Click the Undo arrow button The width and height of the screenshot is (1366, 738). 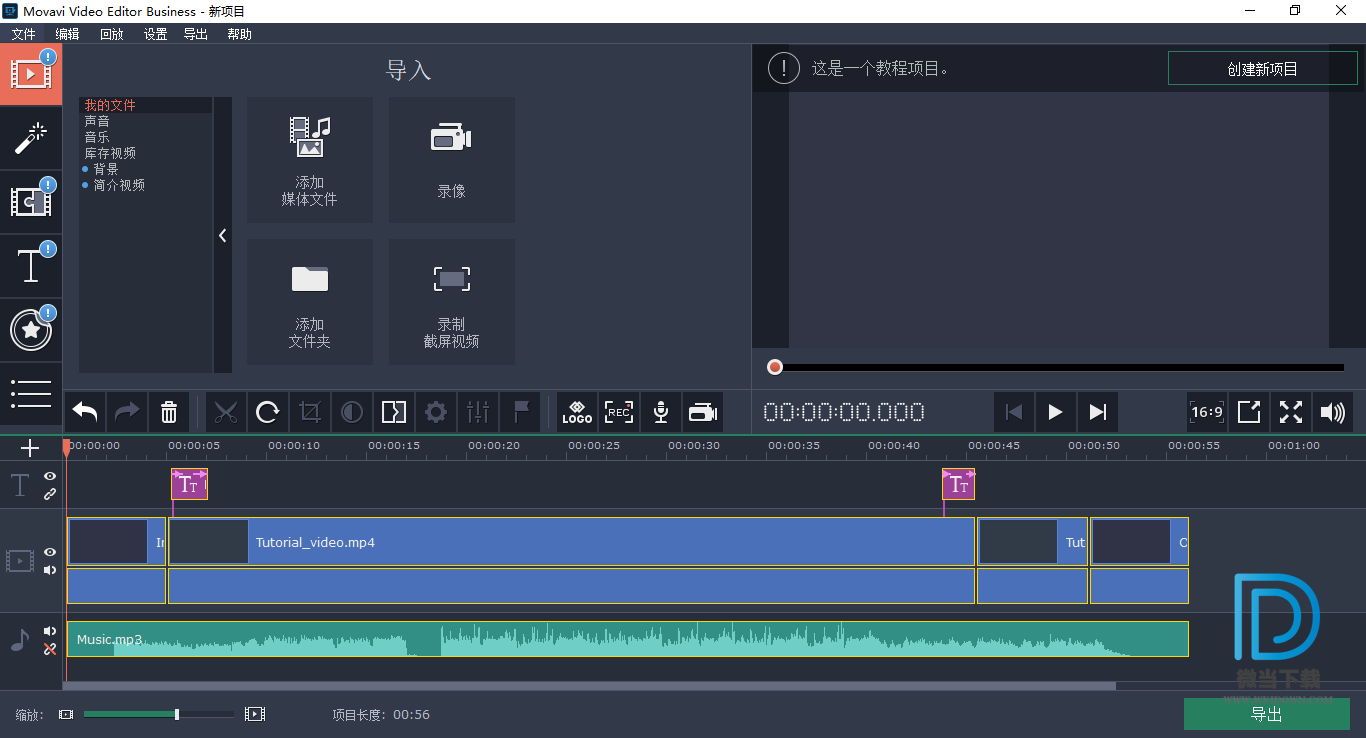click(85, 412)
